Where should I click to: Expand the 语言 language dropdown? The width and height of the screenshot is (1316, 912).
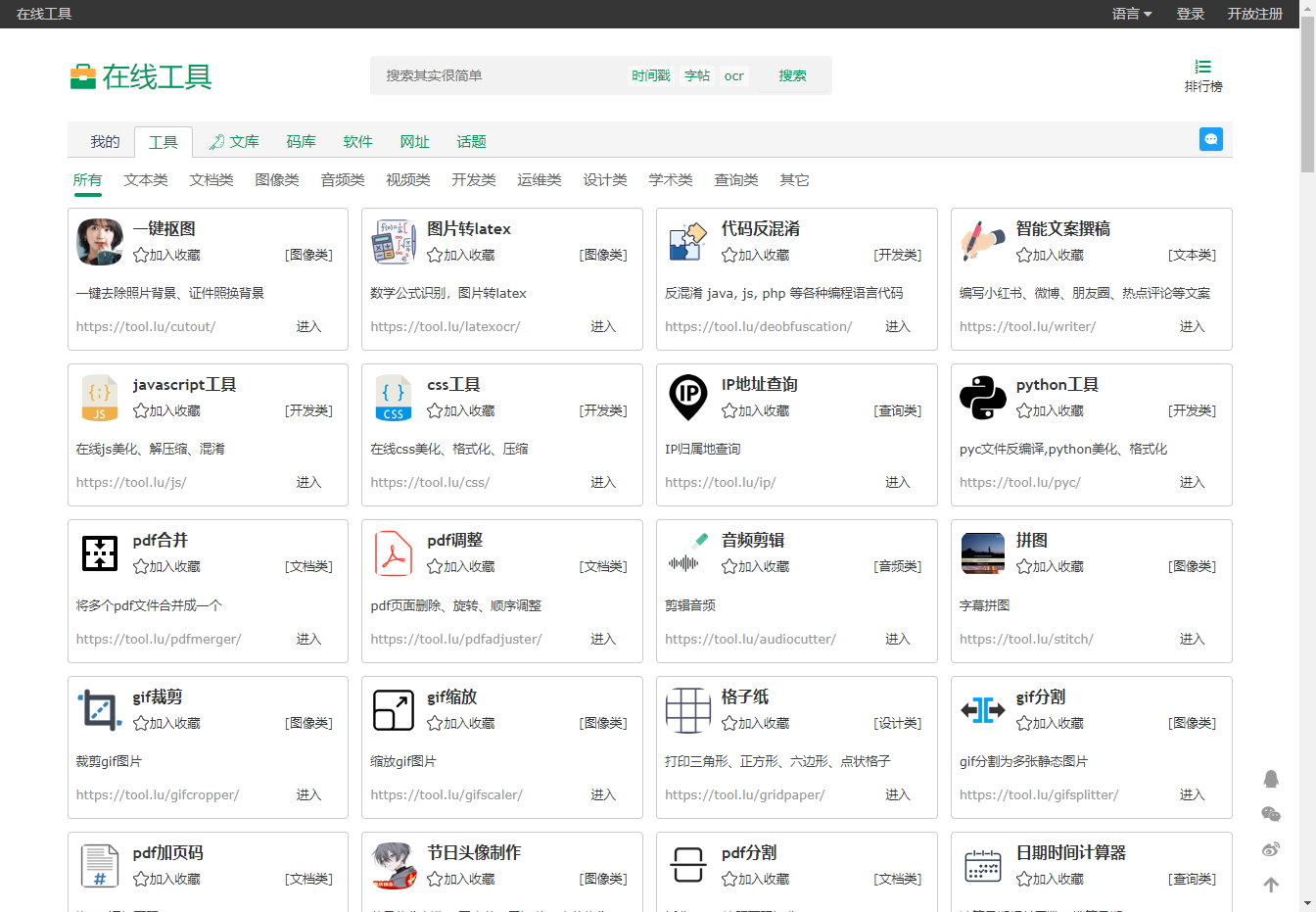(x=1132, y=14)
